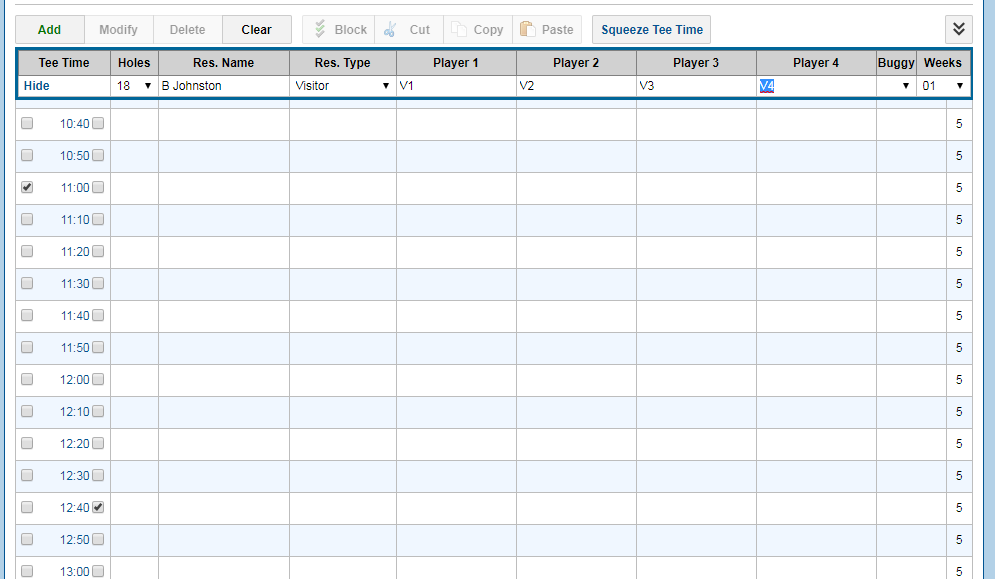This screenshot has height=579, width=995.
Task: Click the Buggy column header
Action: (896, 63)
